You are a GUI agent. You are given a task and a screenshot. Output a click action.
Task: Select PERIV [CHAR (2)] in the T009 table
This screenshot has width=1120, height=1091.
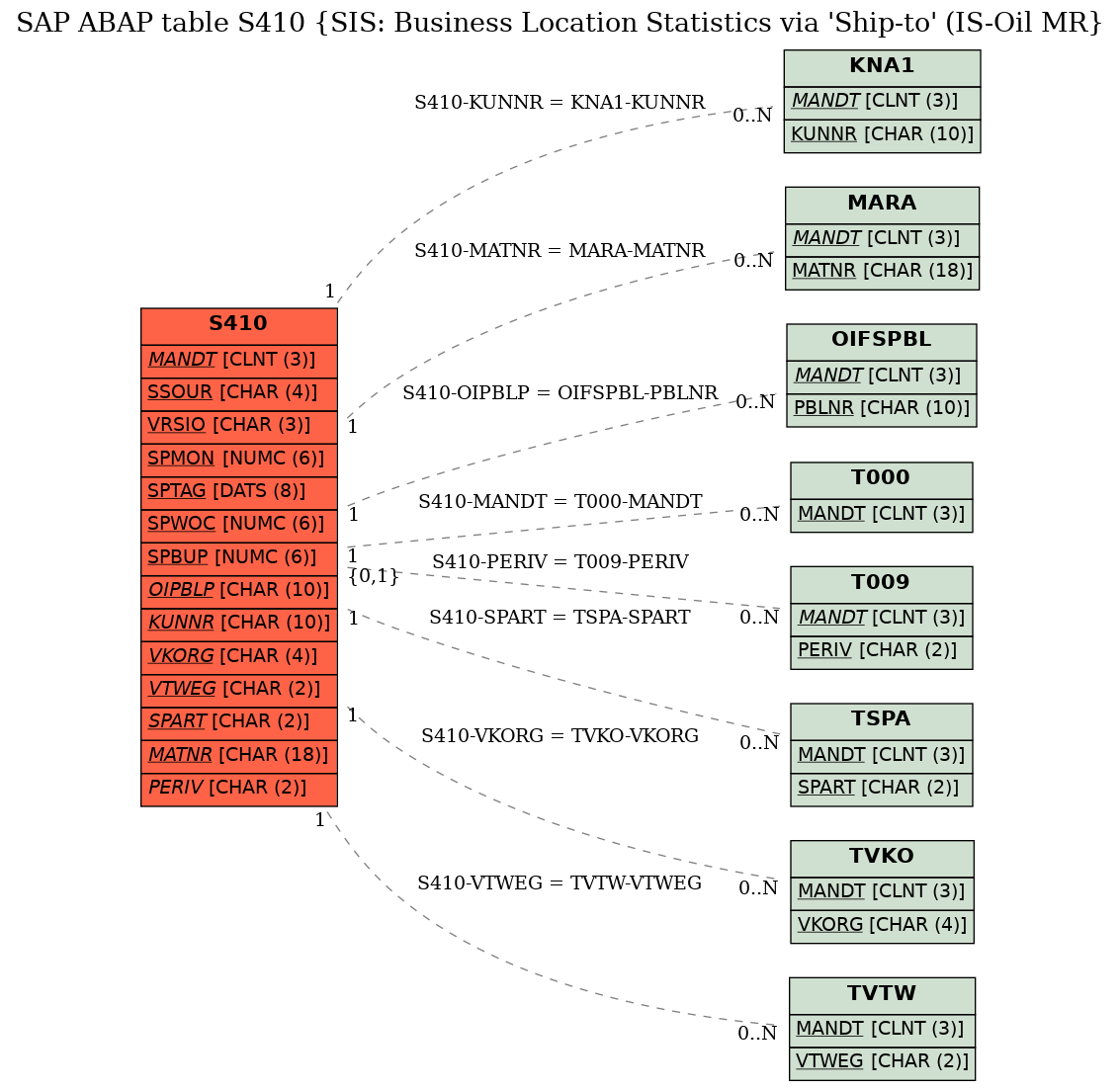pyautogui.click(x=882, y=651)
